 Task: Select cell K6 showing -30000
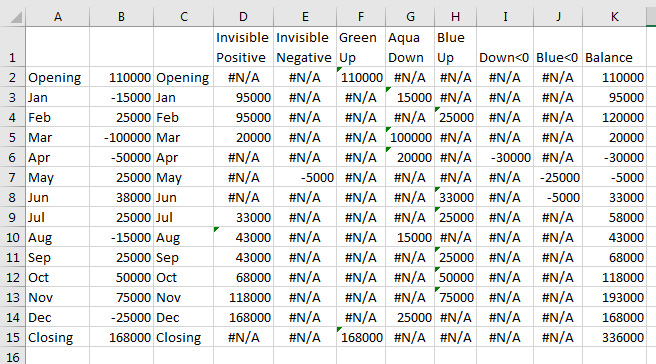tap(614, 157)
